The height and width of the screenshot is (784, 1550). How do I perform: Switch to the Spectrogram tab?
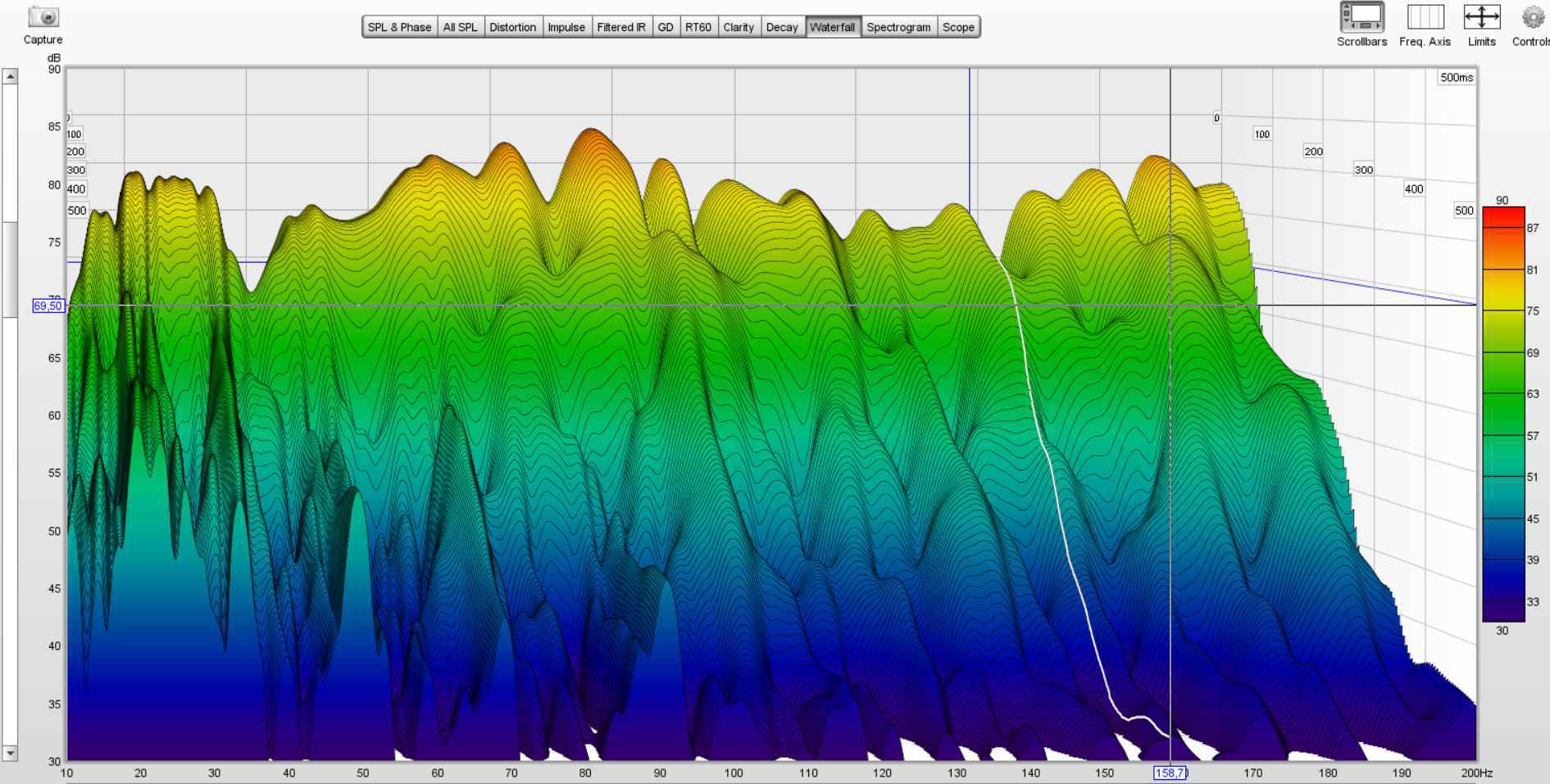[x=898, y=27]
